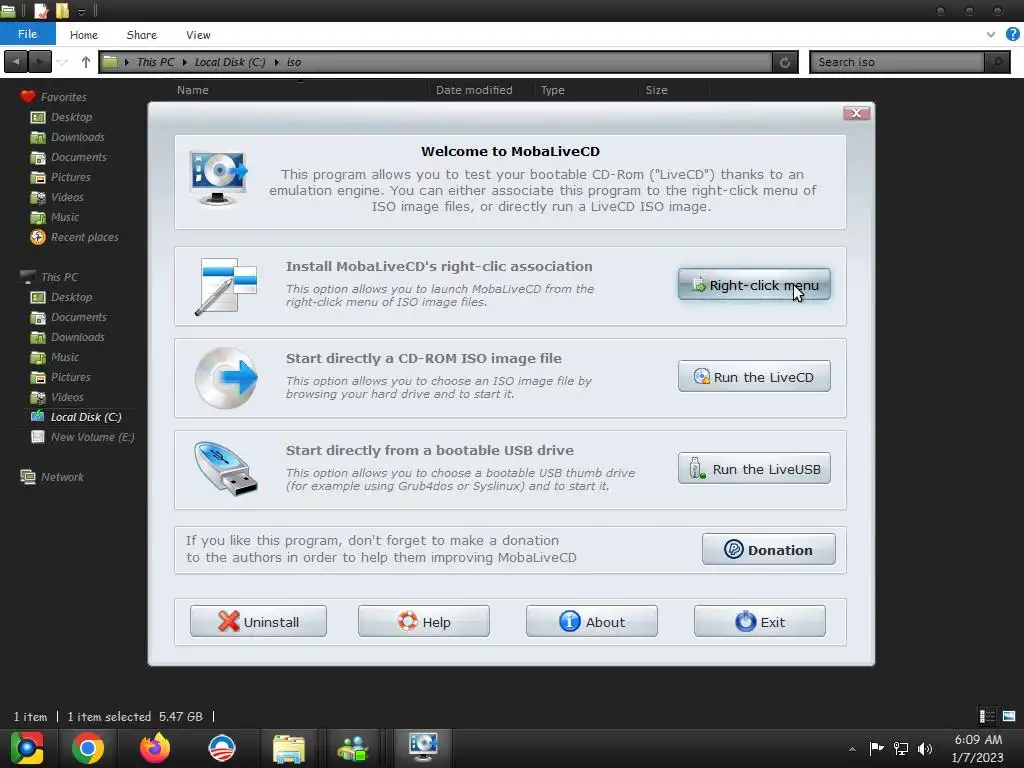Sort by Name column header
1024x768 pixels.
193,90
